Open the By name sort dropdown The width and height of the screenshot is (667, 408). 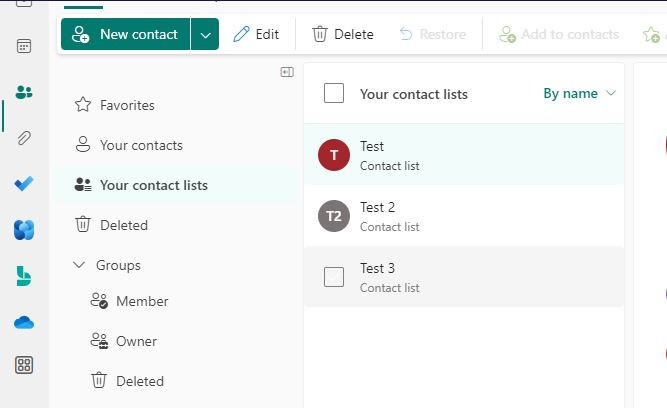(x=579, y=93)
